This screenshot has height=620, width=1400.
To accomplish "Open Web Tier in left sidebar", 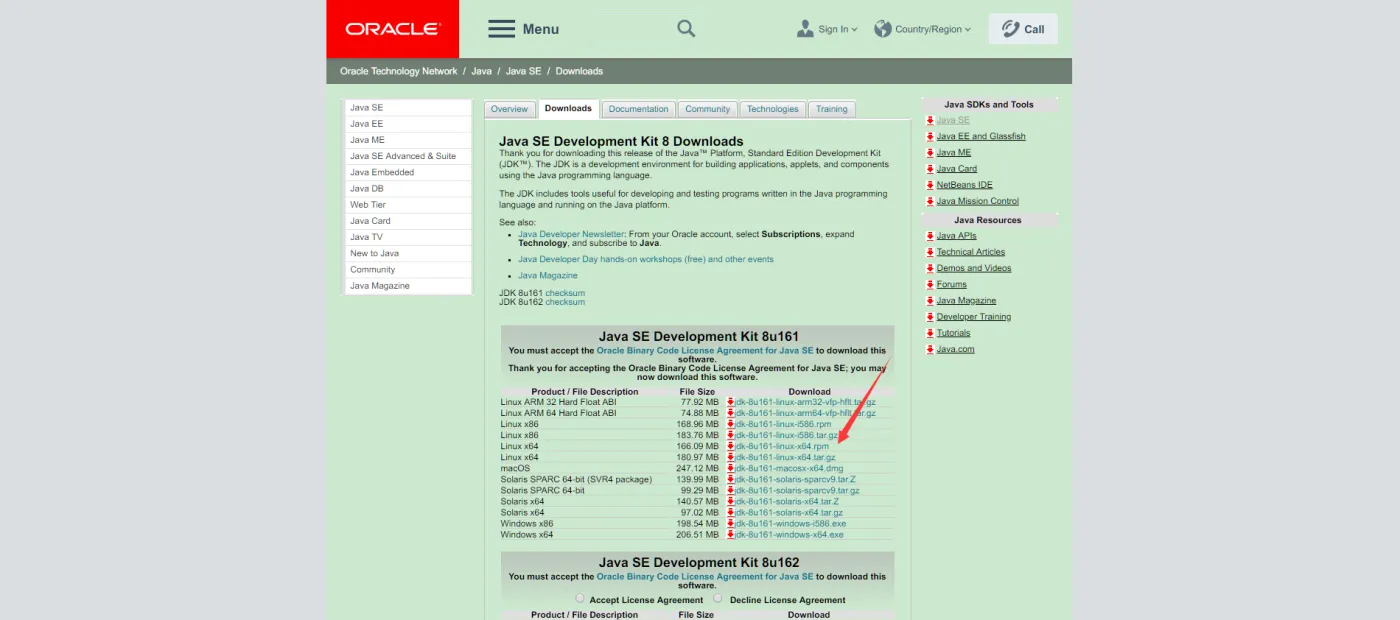I will [408, 205].
